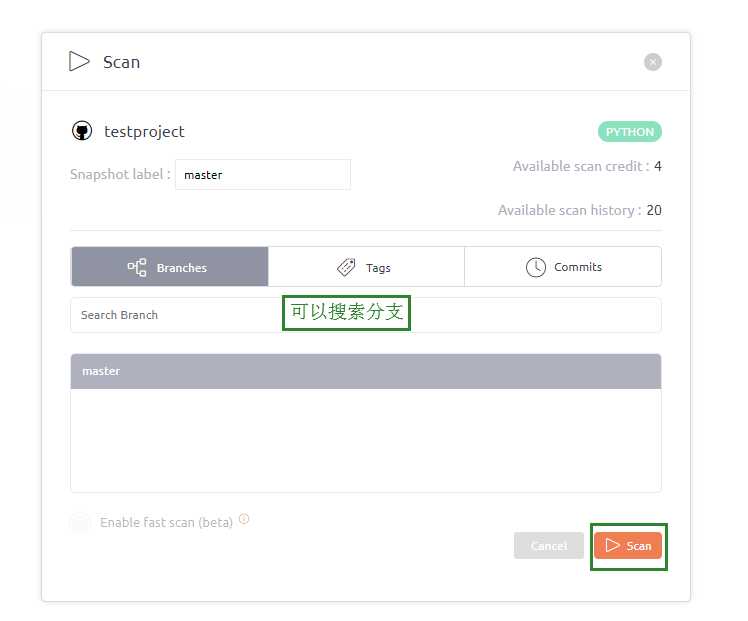
Task: Click the GitHub icon beside testproject
Action: tap(82, 131)
